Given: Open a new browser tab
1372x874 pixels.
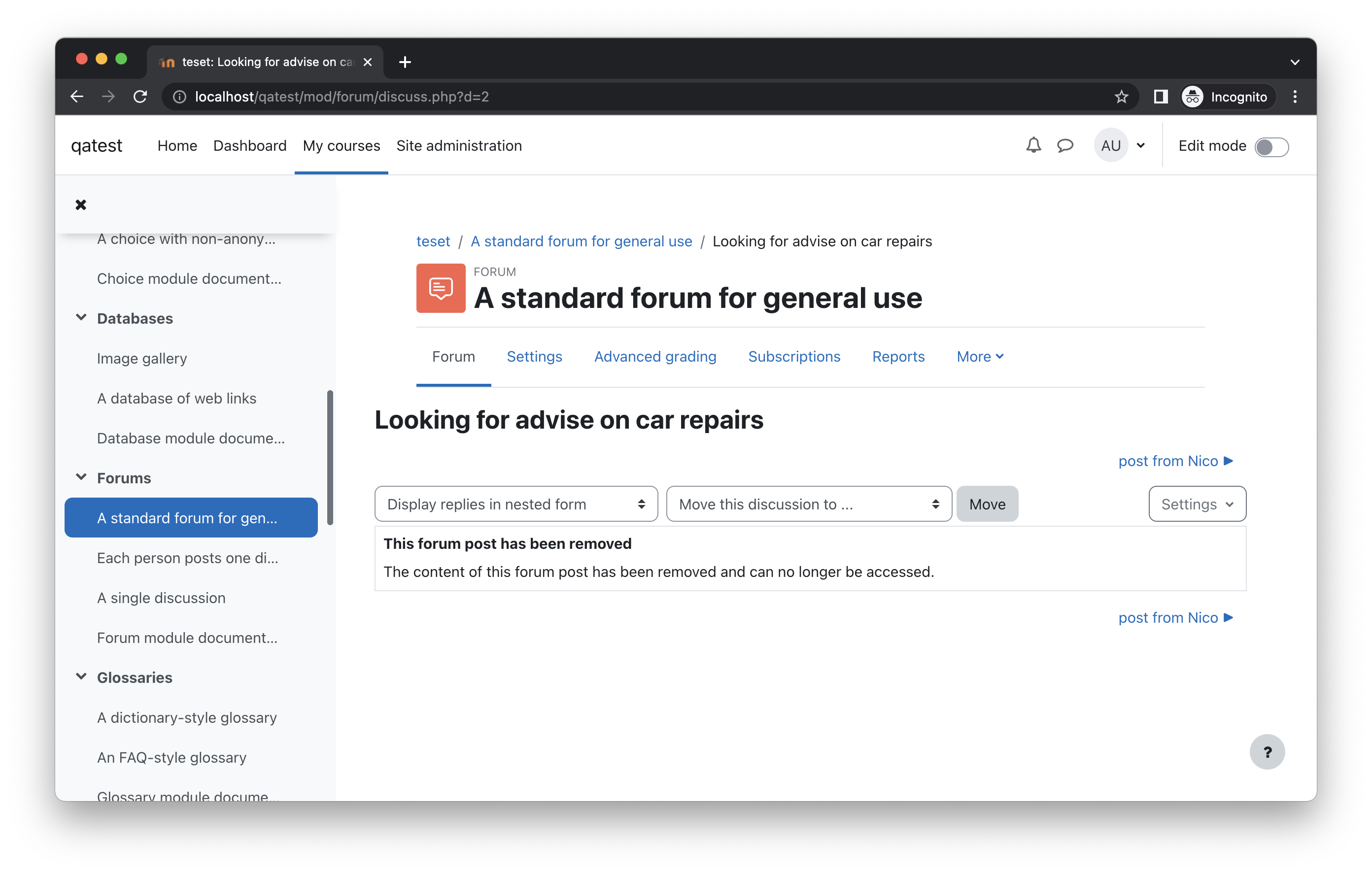Looking at the screenshot, I should 405,62.
